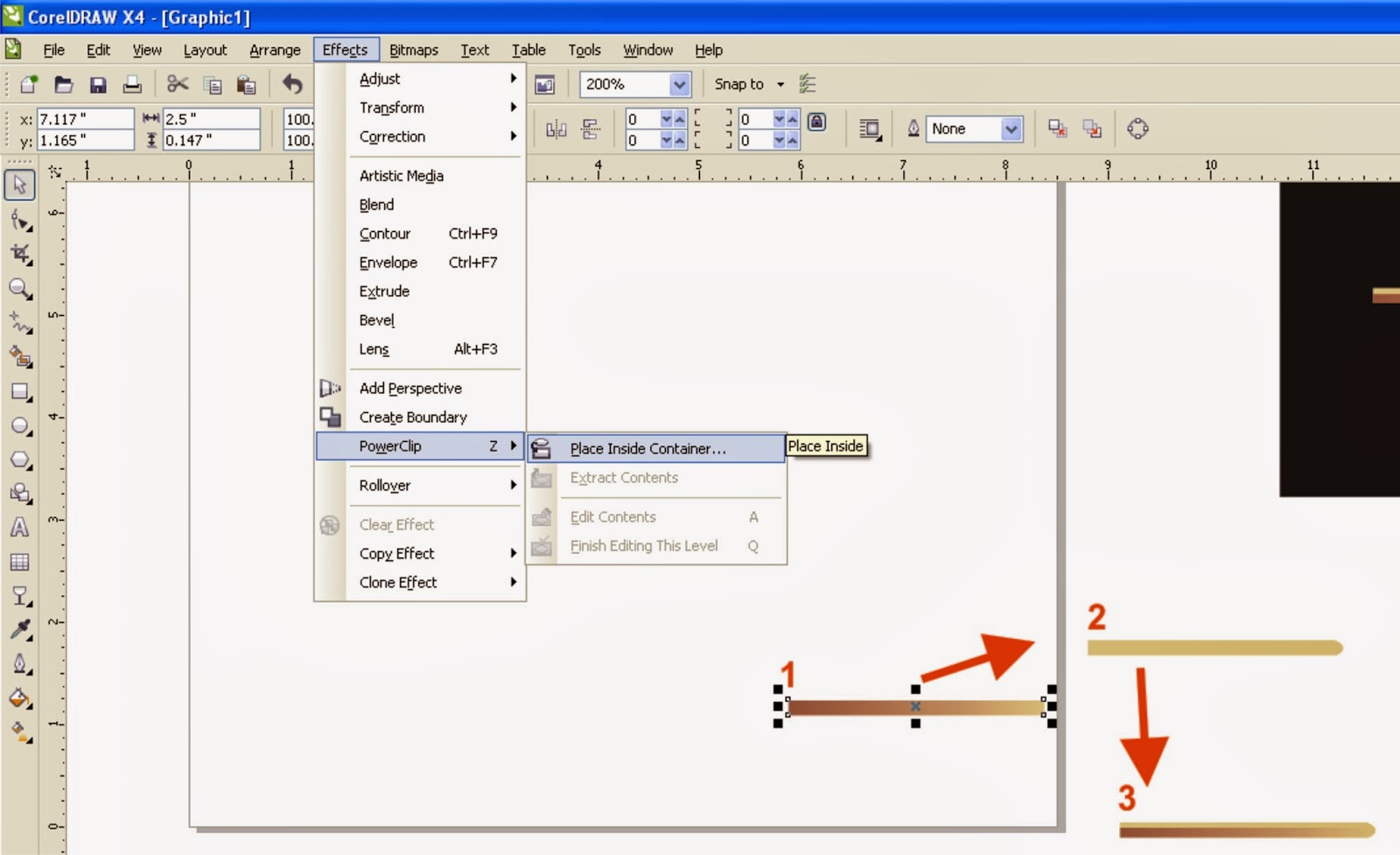Viewport: 1400px width, 855px height.
Task: Open the Fill tool
Action: point(20,699)
